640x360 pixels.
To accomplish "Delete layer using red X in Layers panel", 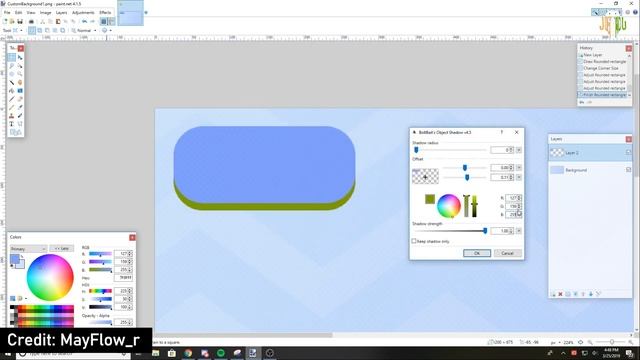I will [x=560, y=294].
